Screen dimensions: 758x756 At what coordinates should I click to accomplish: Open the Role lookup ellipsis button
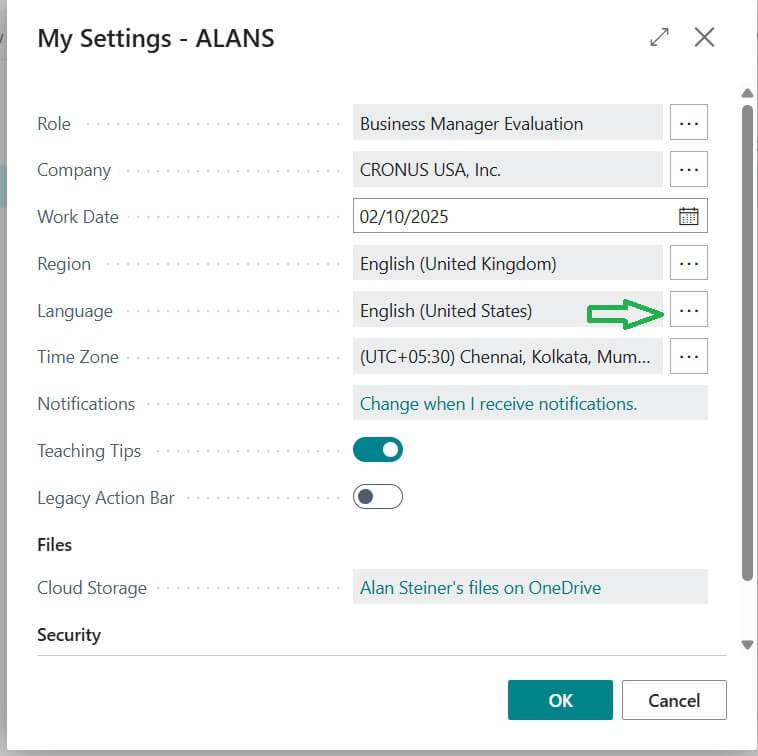pyautogui.click(x=688, y=123)
